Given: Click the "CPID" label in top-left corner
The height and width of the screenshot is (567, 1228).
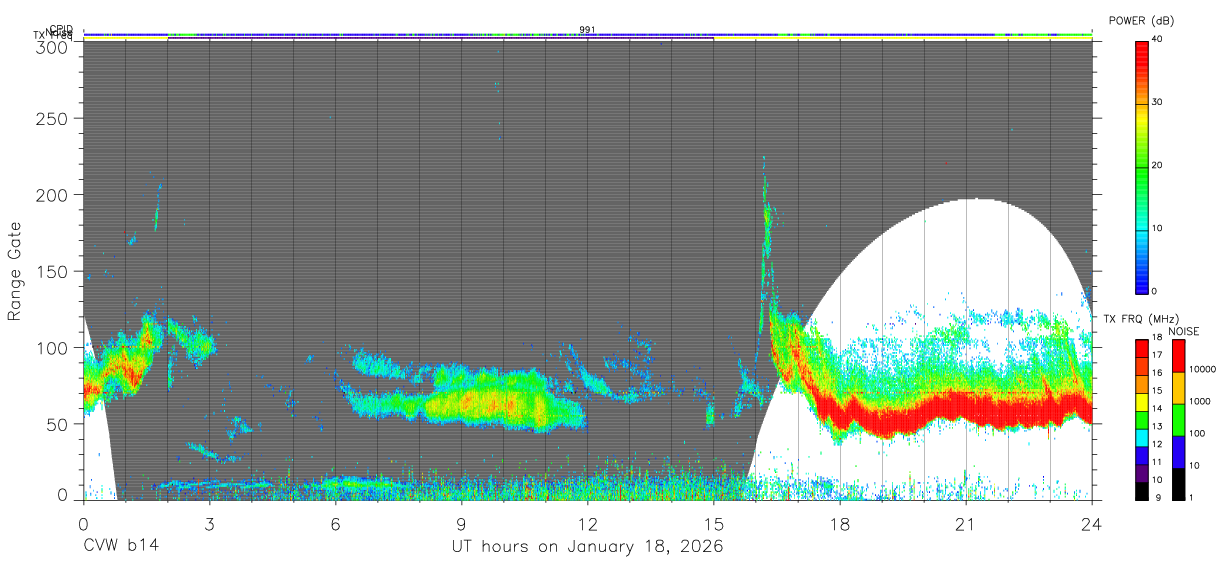Looking at the screenshot, I should click(x=61, y=29).
